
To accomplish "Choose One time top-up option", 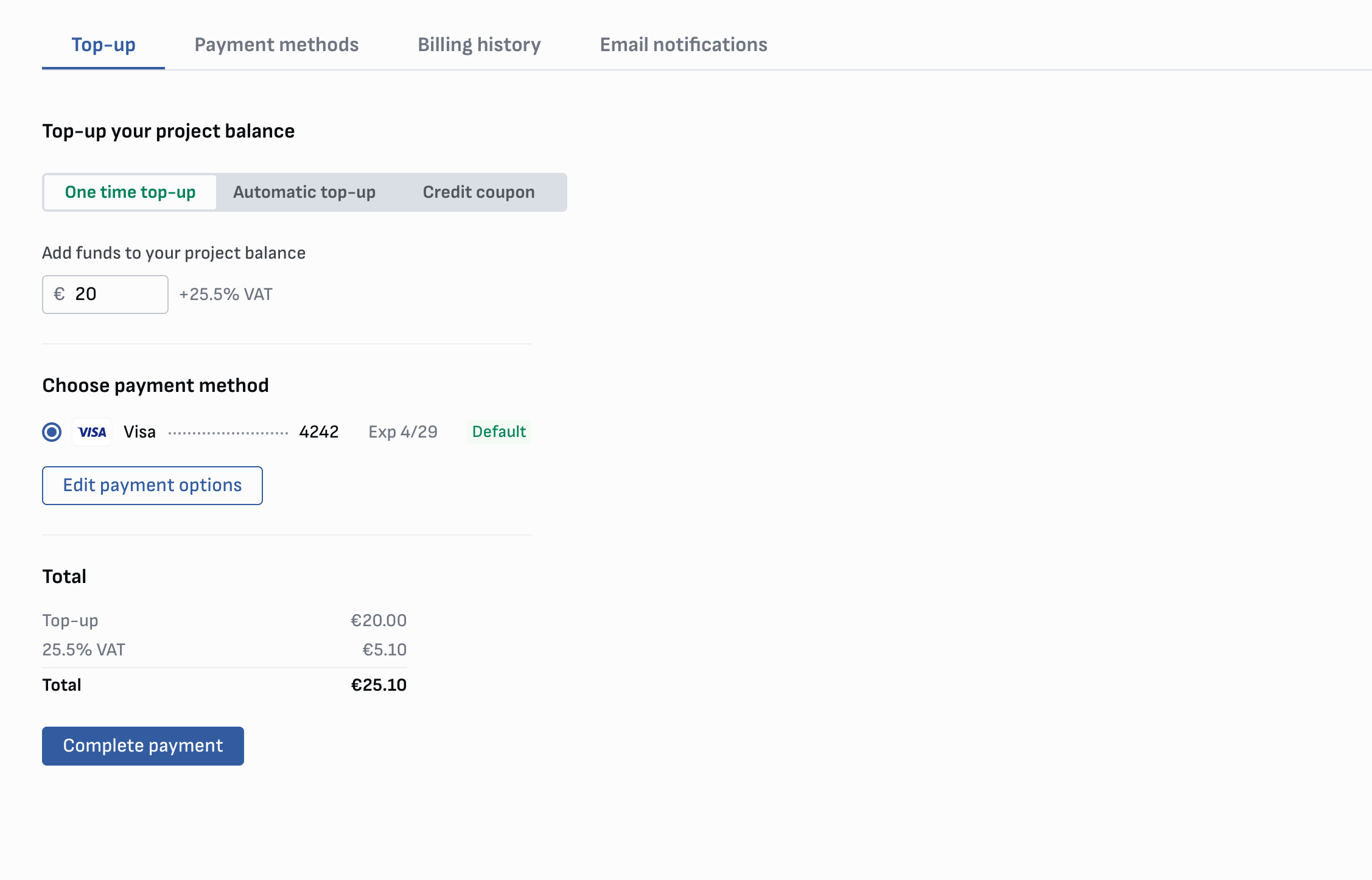I will pos(130,192).
